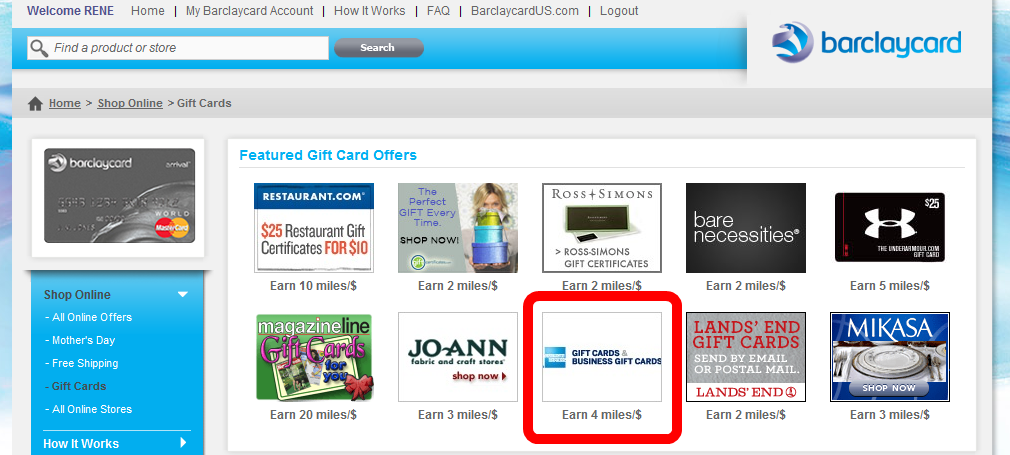Follow the Logout link

point(619,11)
